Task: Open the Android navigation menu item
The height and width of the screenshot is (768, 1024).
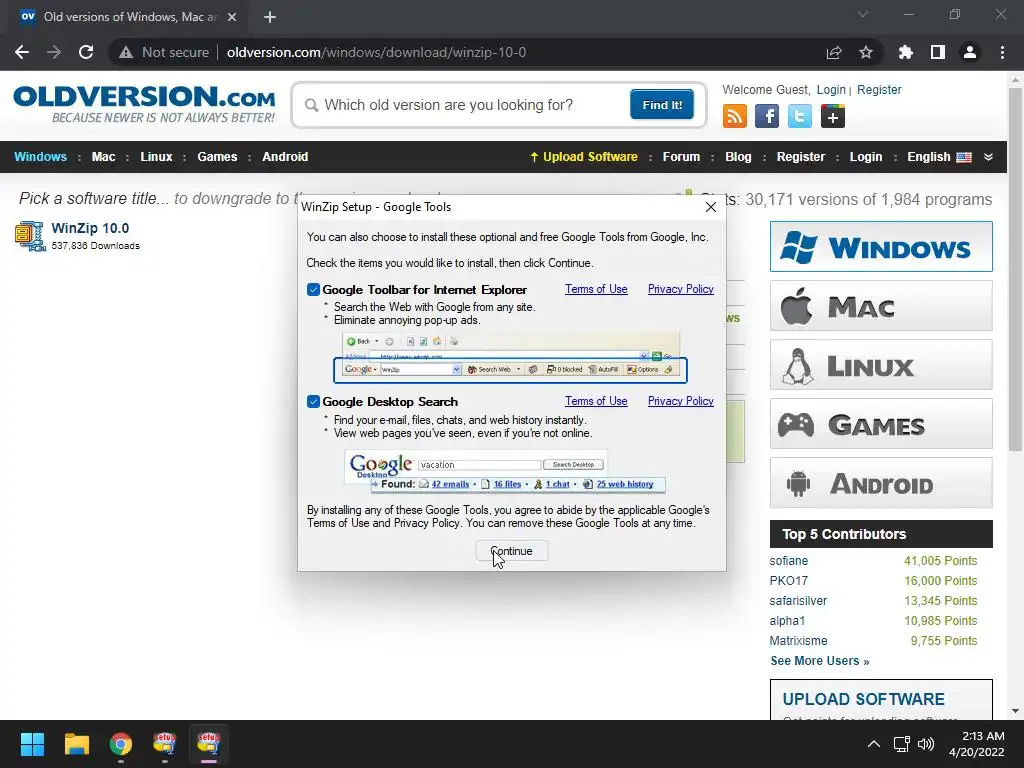Action: click(x=285, y=157)
